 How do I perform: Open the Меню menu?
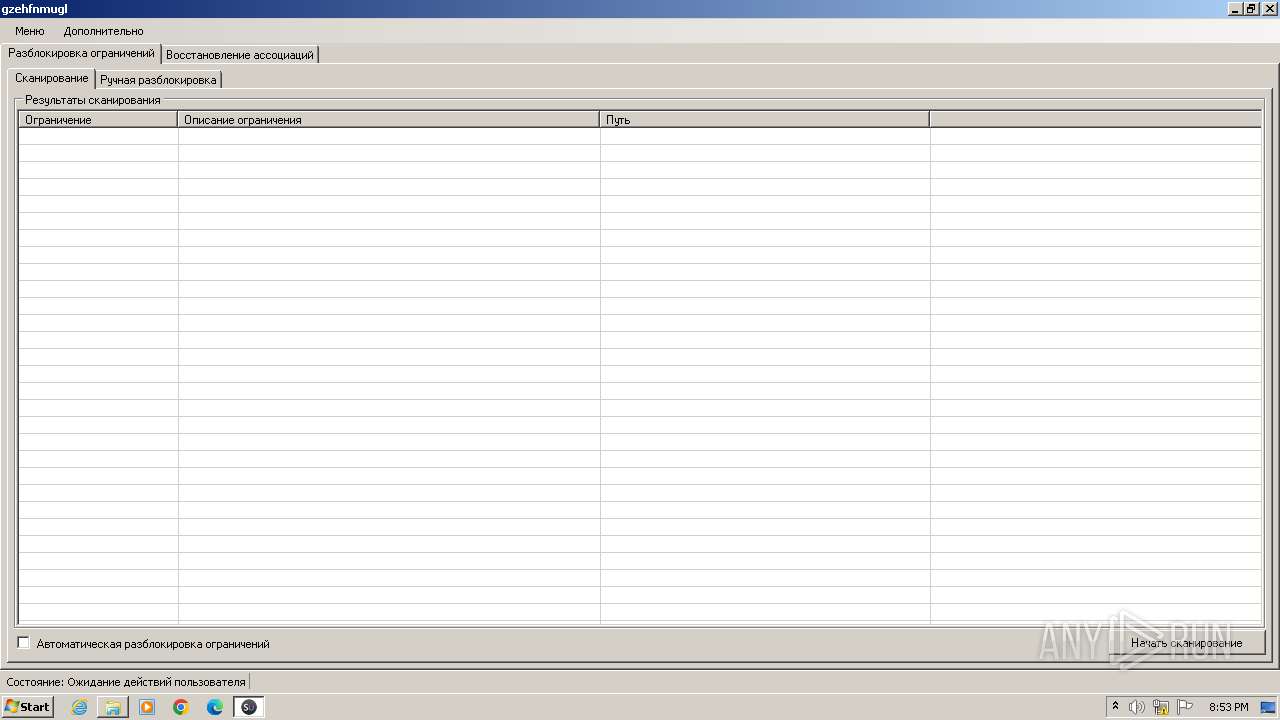pyautogui.click(x=29, y=31)
